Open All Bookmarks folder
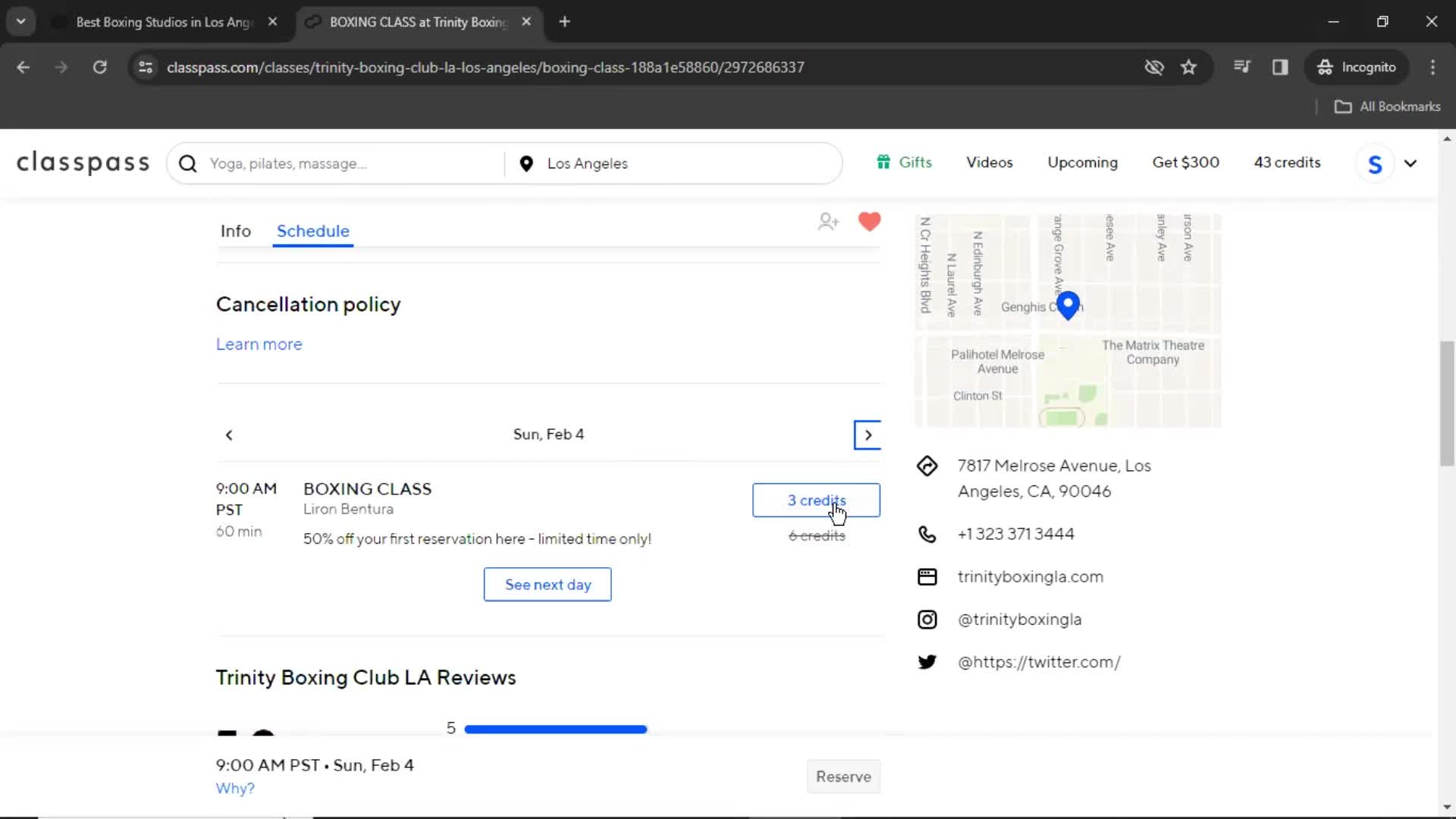 click(x=1388, y=107)
